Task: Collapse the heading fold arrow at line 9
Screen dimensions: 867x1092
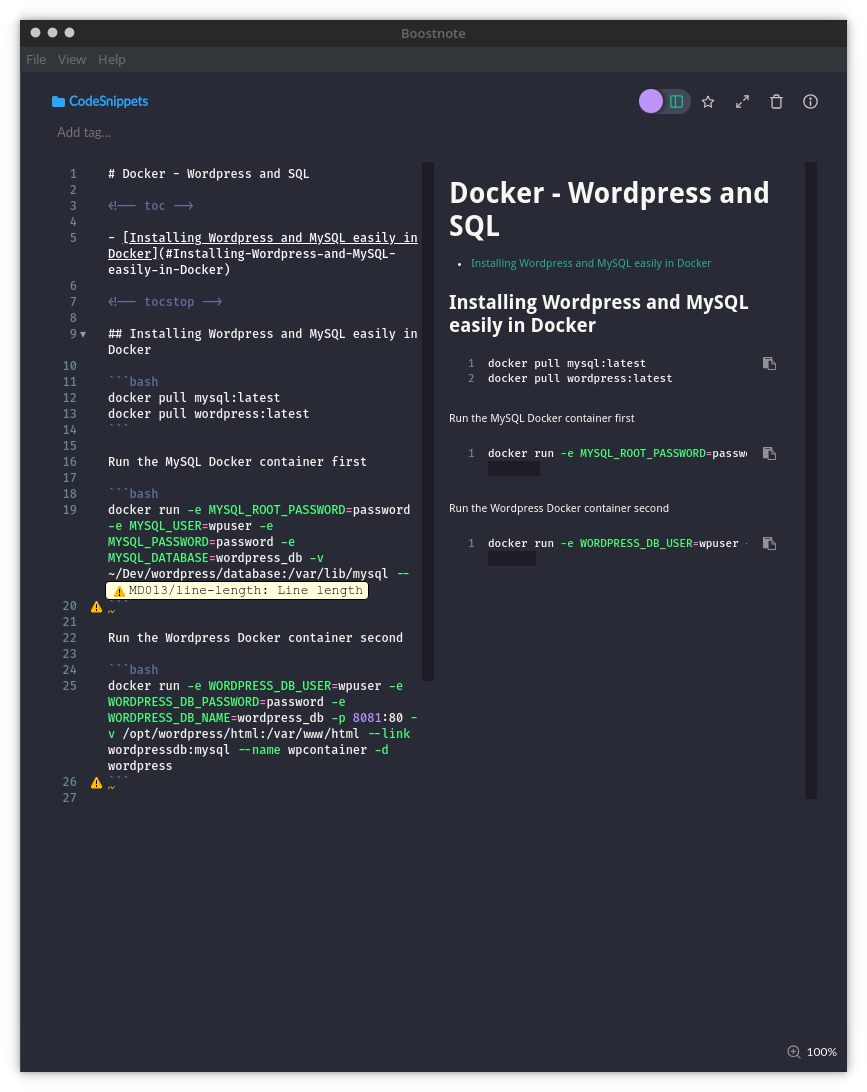Action: 83,334
